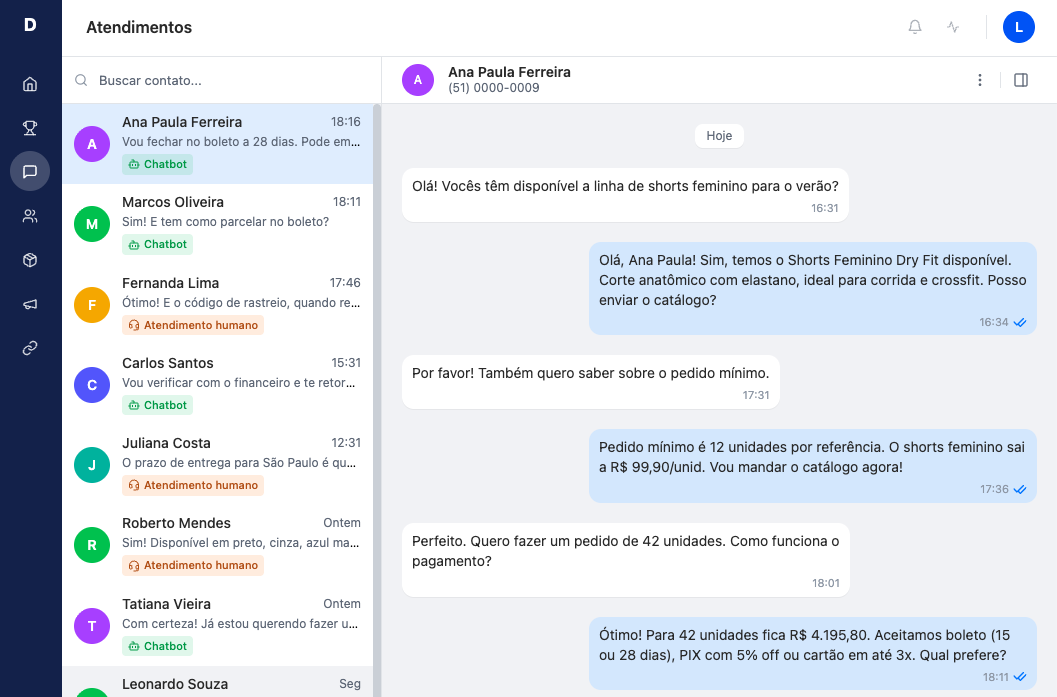Click Ana Paula Ferreira's header avatar

(417, 79)
